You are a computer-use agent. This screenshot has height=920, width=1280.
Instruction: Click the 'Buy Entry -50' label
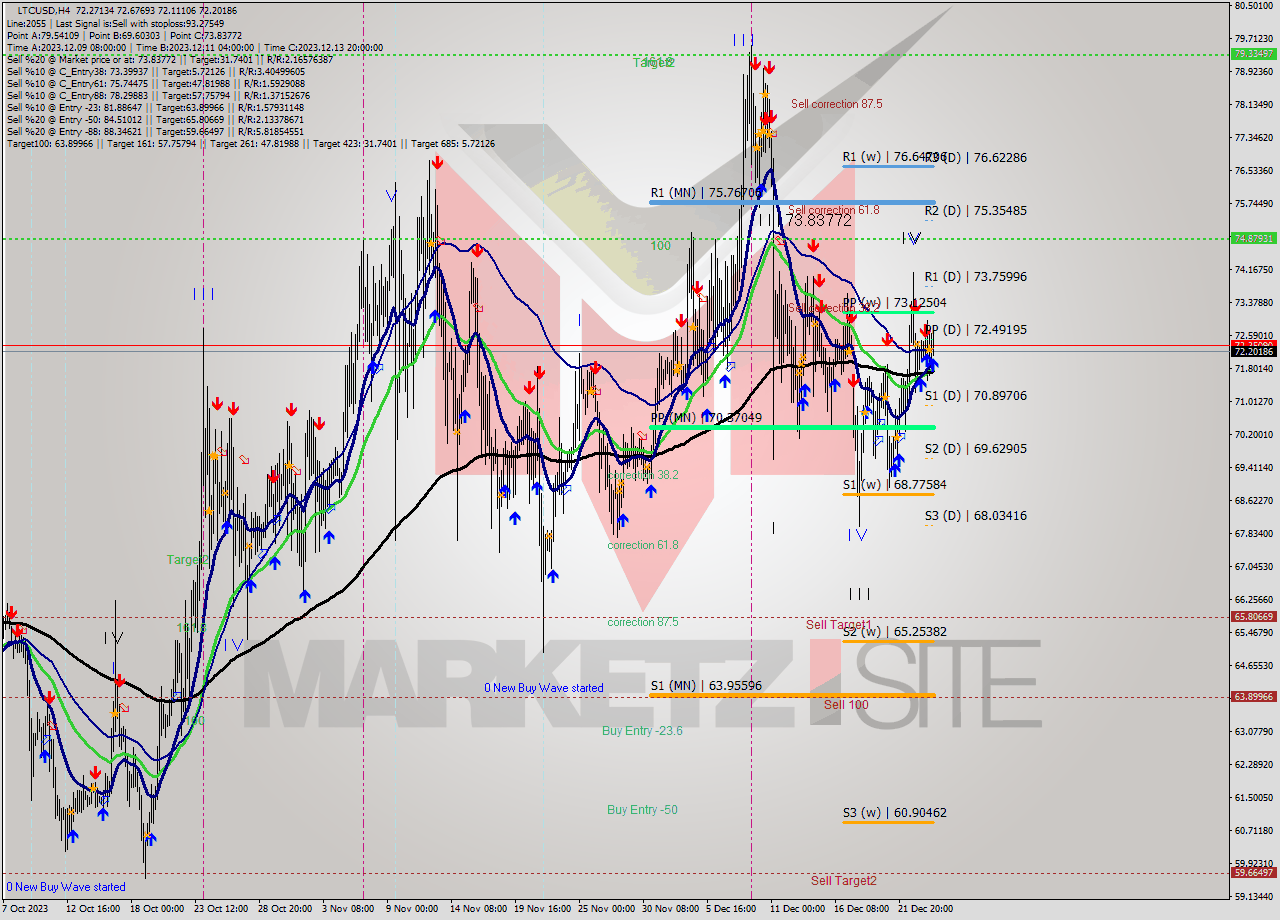(x=642, y=810)
